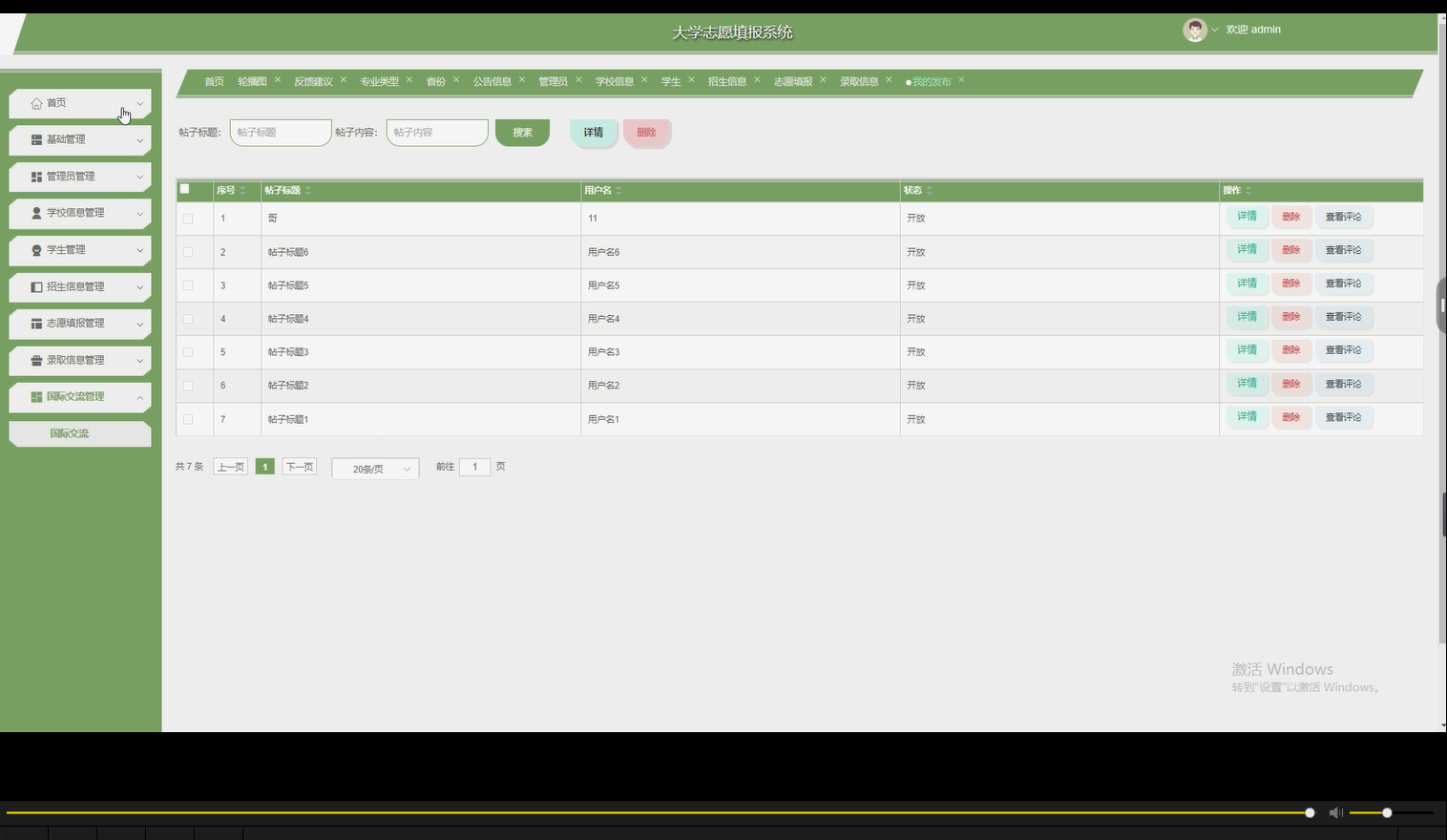
Task: Sort by 用户名 column sort arrows
Action: click(x=619, y=191)
